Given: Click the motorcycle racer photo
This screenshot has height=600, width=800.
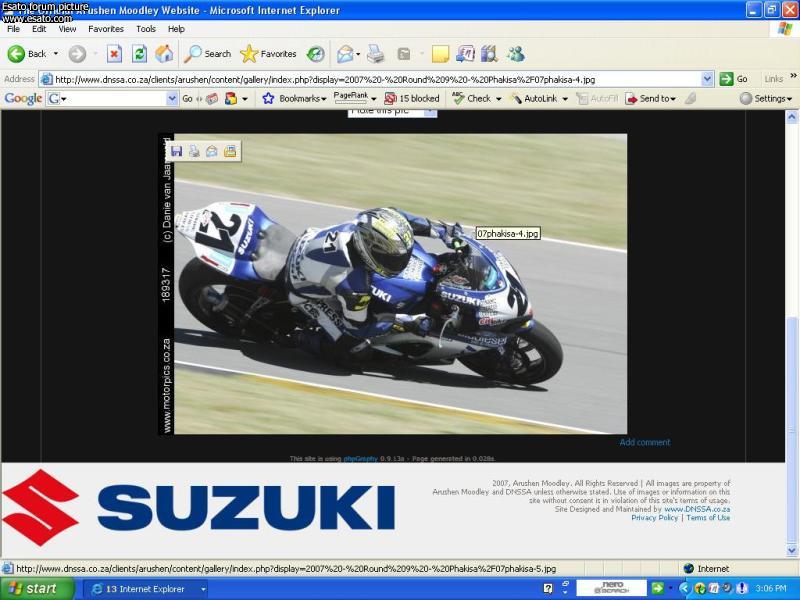Looking at the screenshot, I should click(400, 284).
